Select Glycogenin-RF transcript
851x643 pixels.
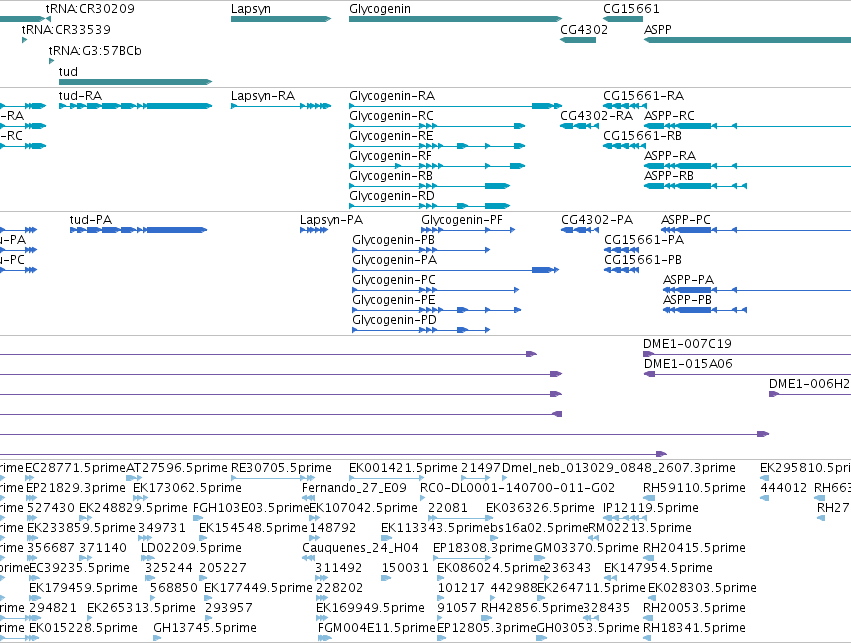point(437,166)
